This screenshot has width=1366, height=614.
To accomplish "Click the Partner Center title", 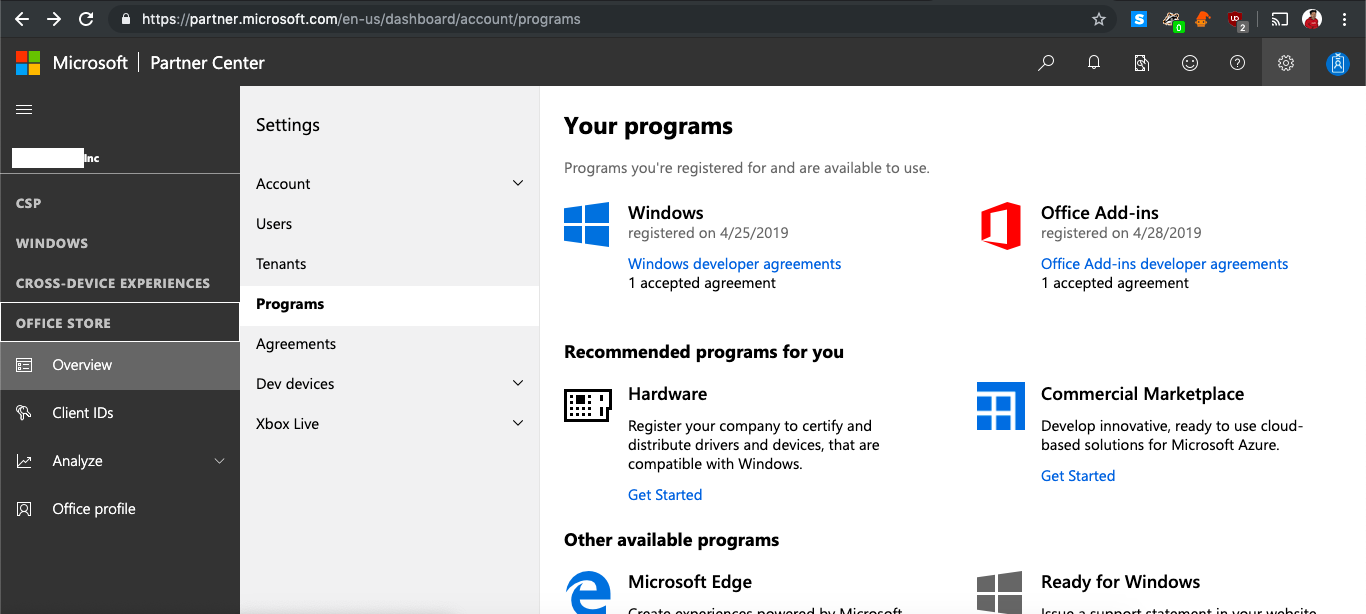I will pyautogui.click(x=207, y=63).
